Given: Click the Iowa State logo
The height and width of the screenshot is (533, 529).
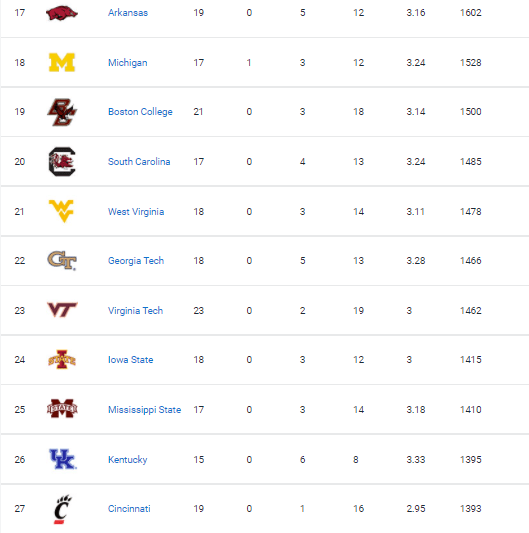Looking at the screenshot, I should (62, 360).
